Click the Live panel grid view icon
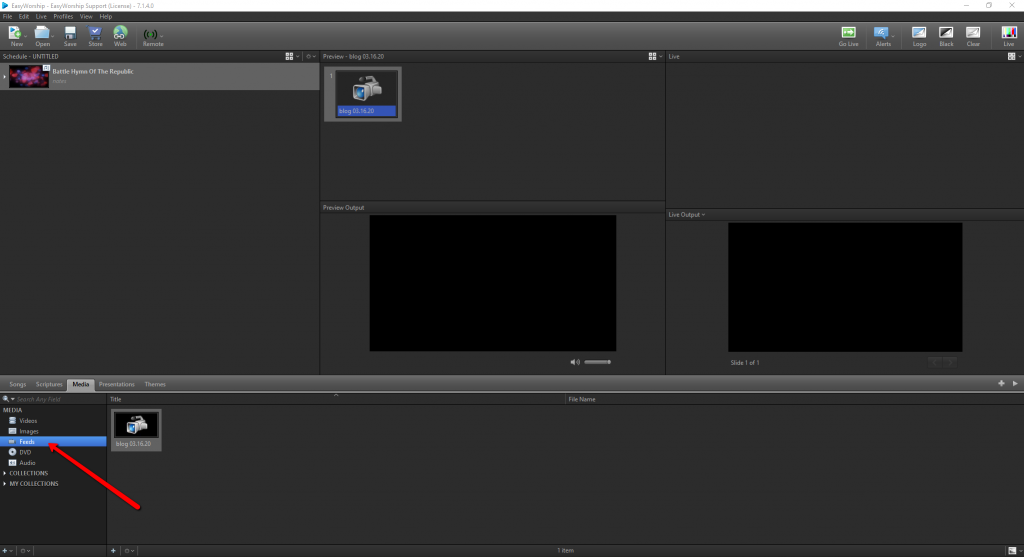 click(x=1012, y=57)
